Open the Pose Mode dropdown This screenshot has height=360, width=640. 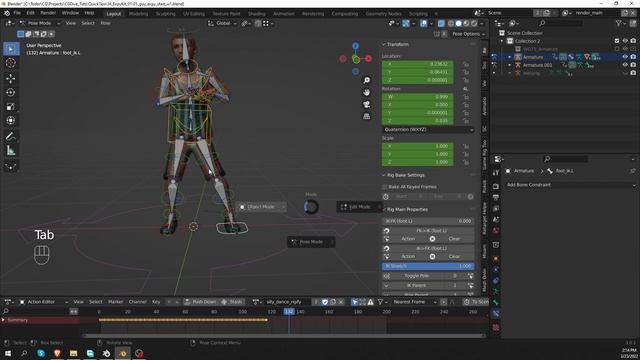pyautogui.click(x=40, y=23)
